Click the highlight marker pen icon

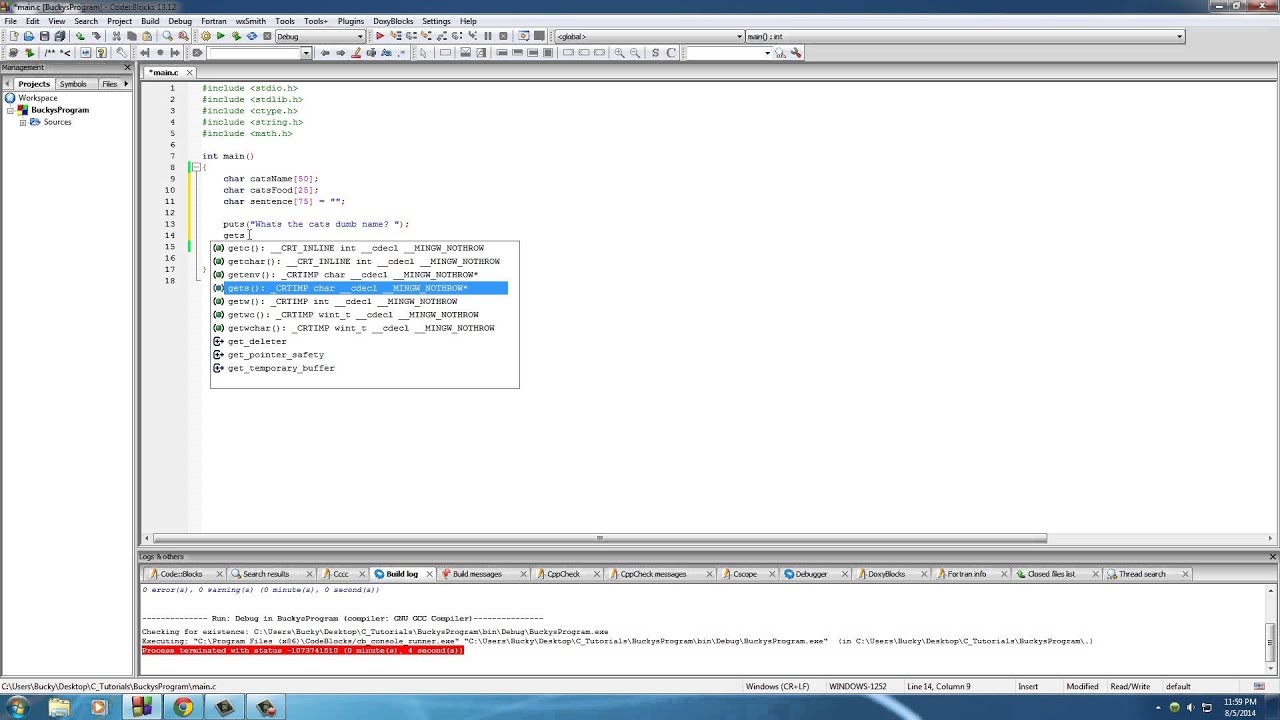point(355,52)
